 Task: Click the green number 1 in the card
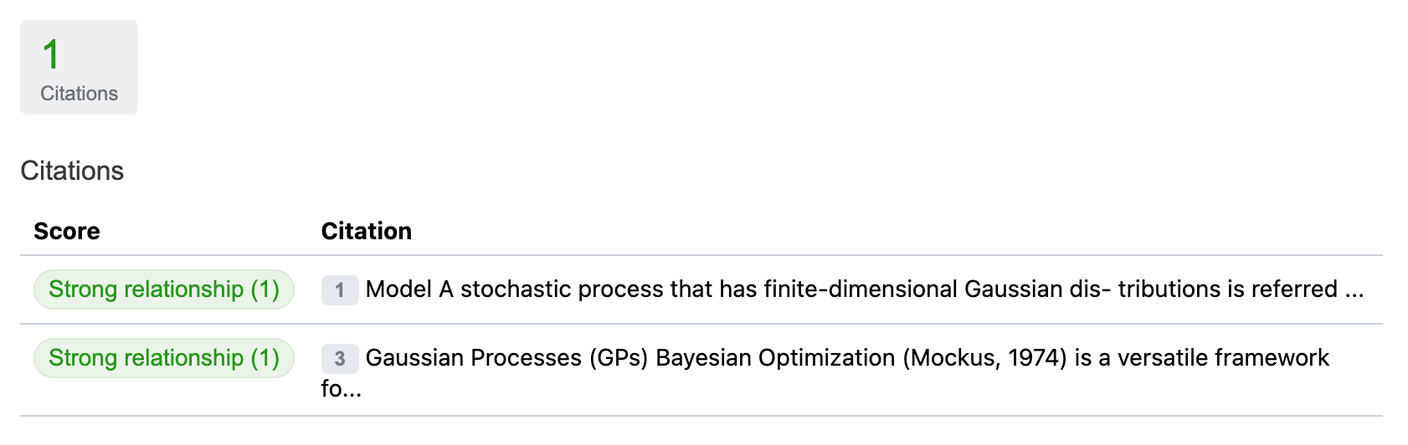pos(51,55)
